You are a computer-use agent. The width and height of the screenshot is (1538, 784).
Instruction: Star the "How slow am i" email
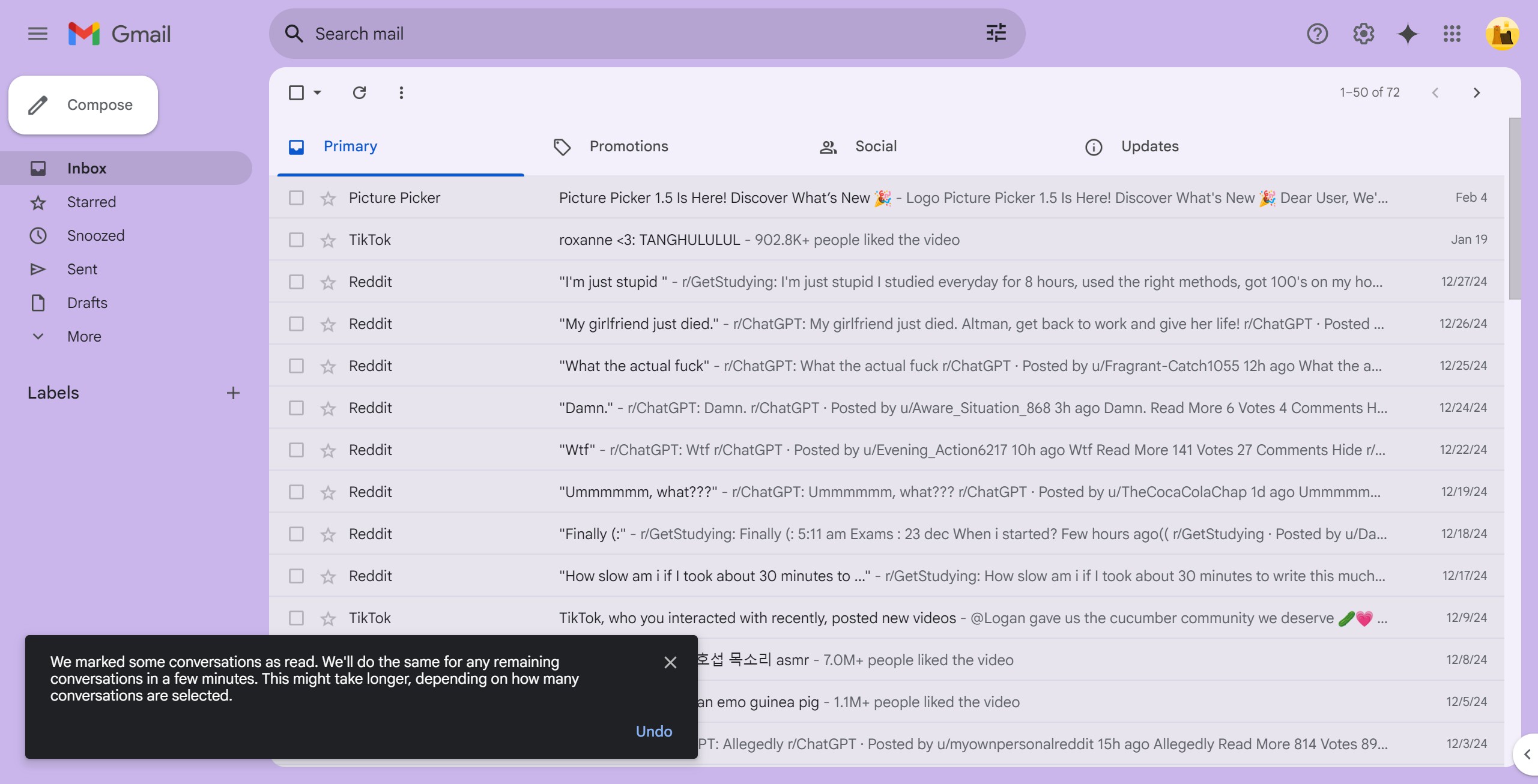coord(328,576)
